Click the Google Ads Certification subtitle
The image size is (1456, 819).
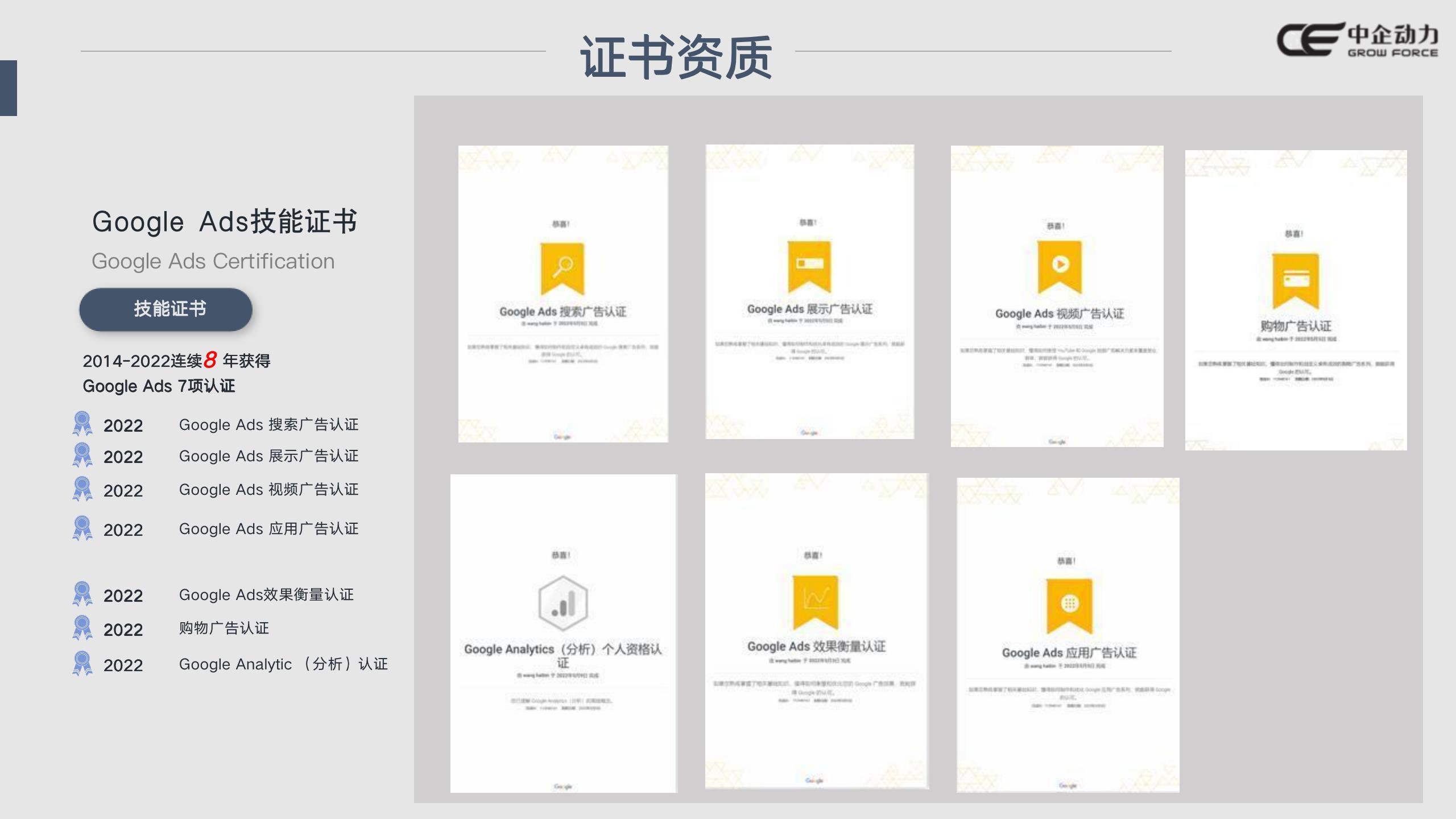(x=213, y=261)
